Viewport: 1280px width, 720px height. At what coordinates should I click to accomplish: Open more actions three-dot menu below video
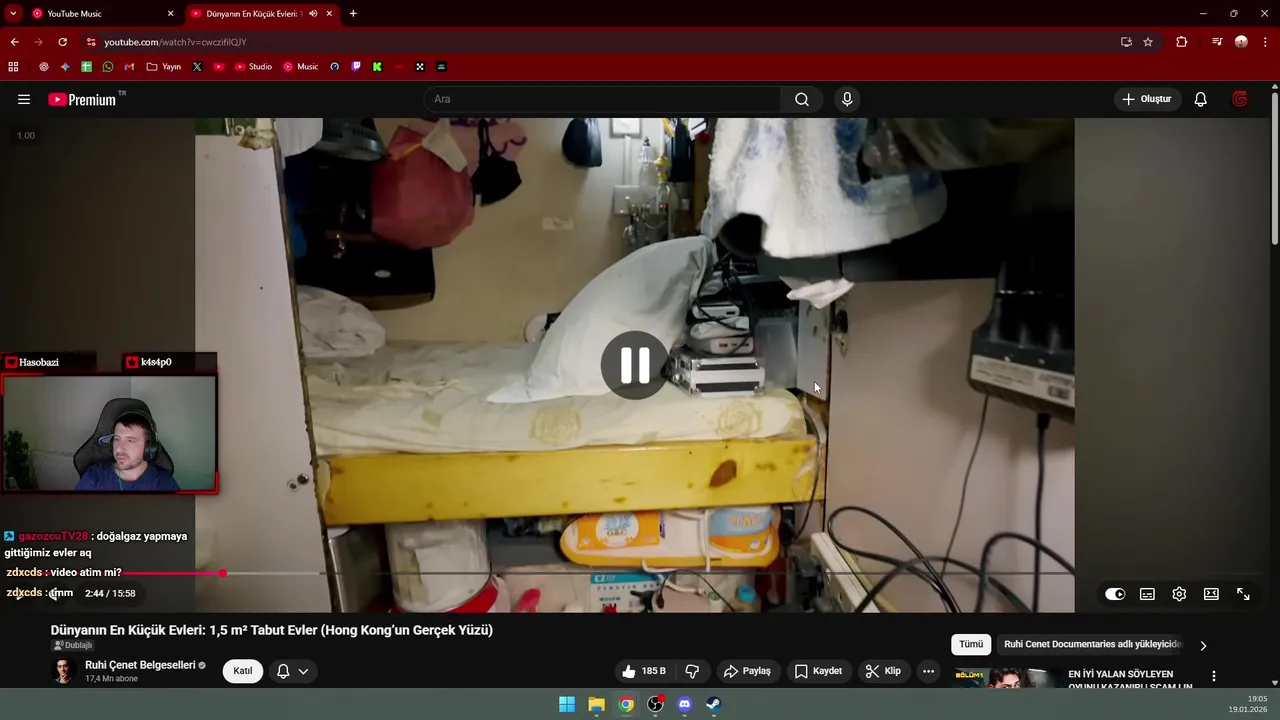point(929,671)
